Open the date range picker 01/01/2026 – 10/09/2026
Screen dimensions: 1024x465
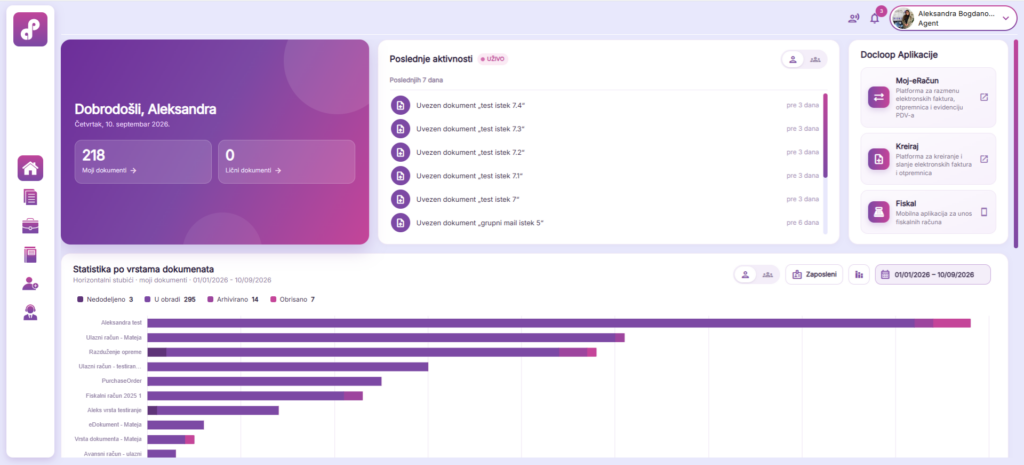[933, 275]
